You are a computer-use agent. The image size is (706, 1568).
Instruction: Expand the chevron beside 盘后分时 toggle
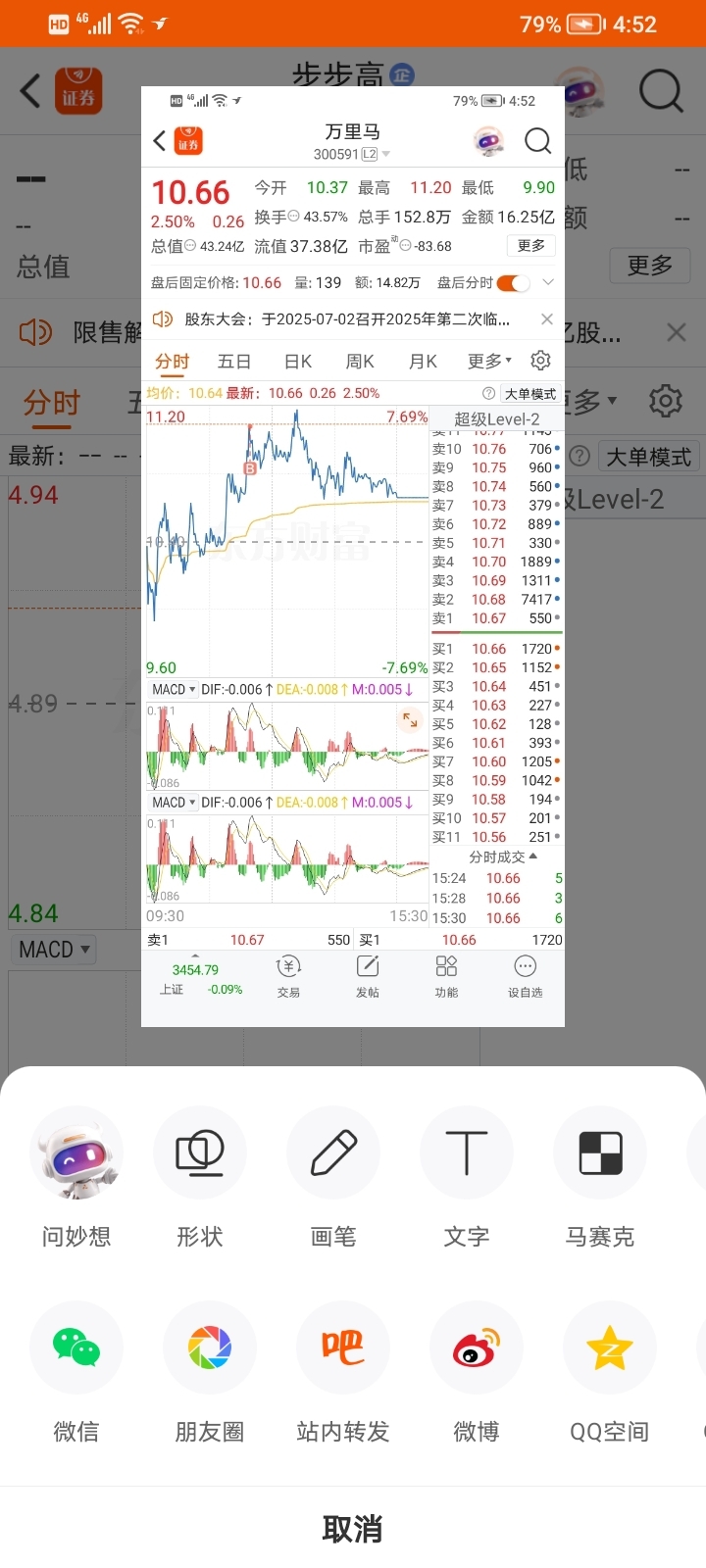click(x=548, y=282)
